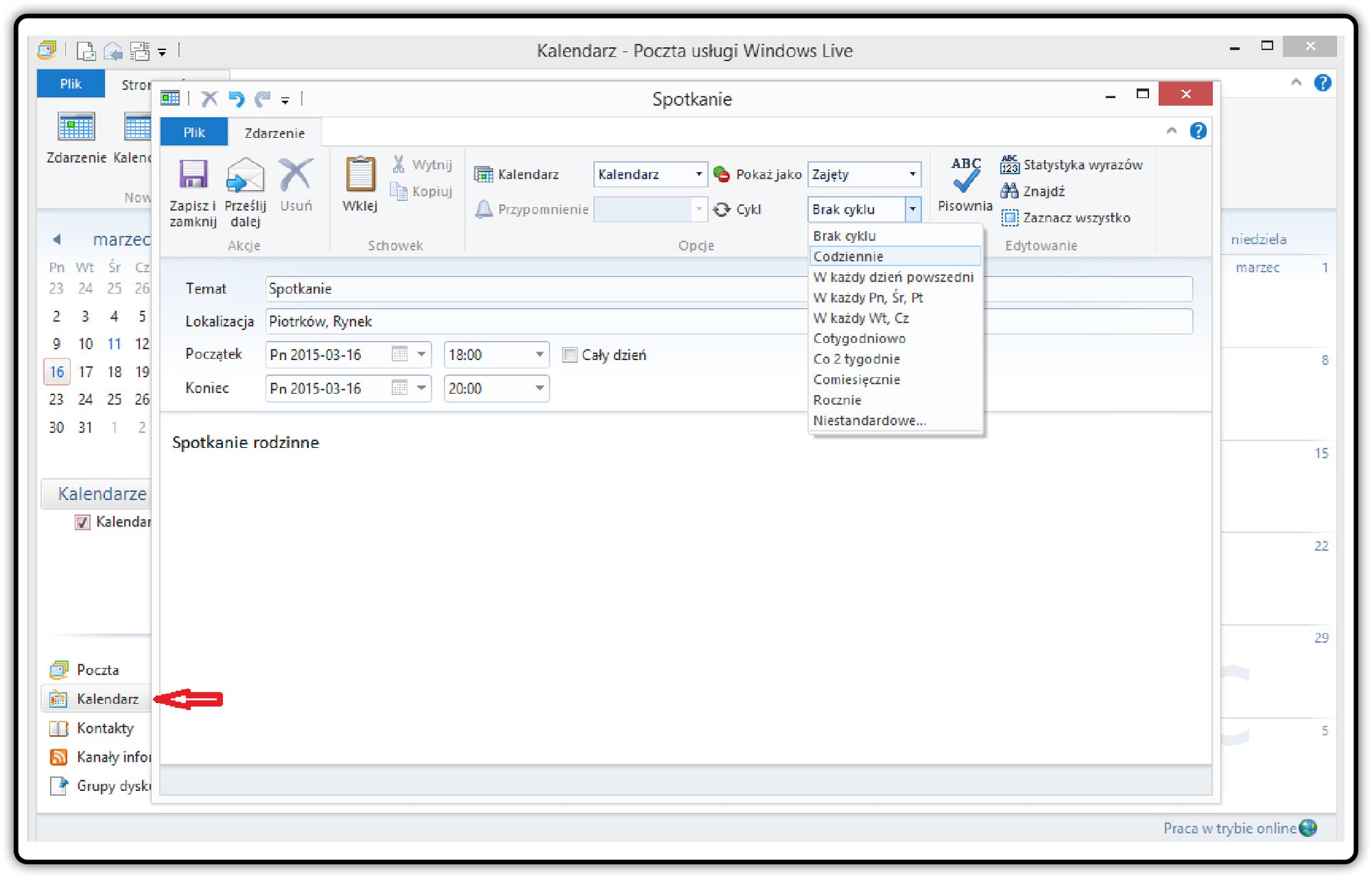Select Codziennie from recurrence list
The width and height of the screenshot is (1372, 878).
click(x=895, y=256)
